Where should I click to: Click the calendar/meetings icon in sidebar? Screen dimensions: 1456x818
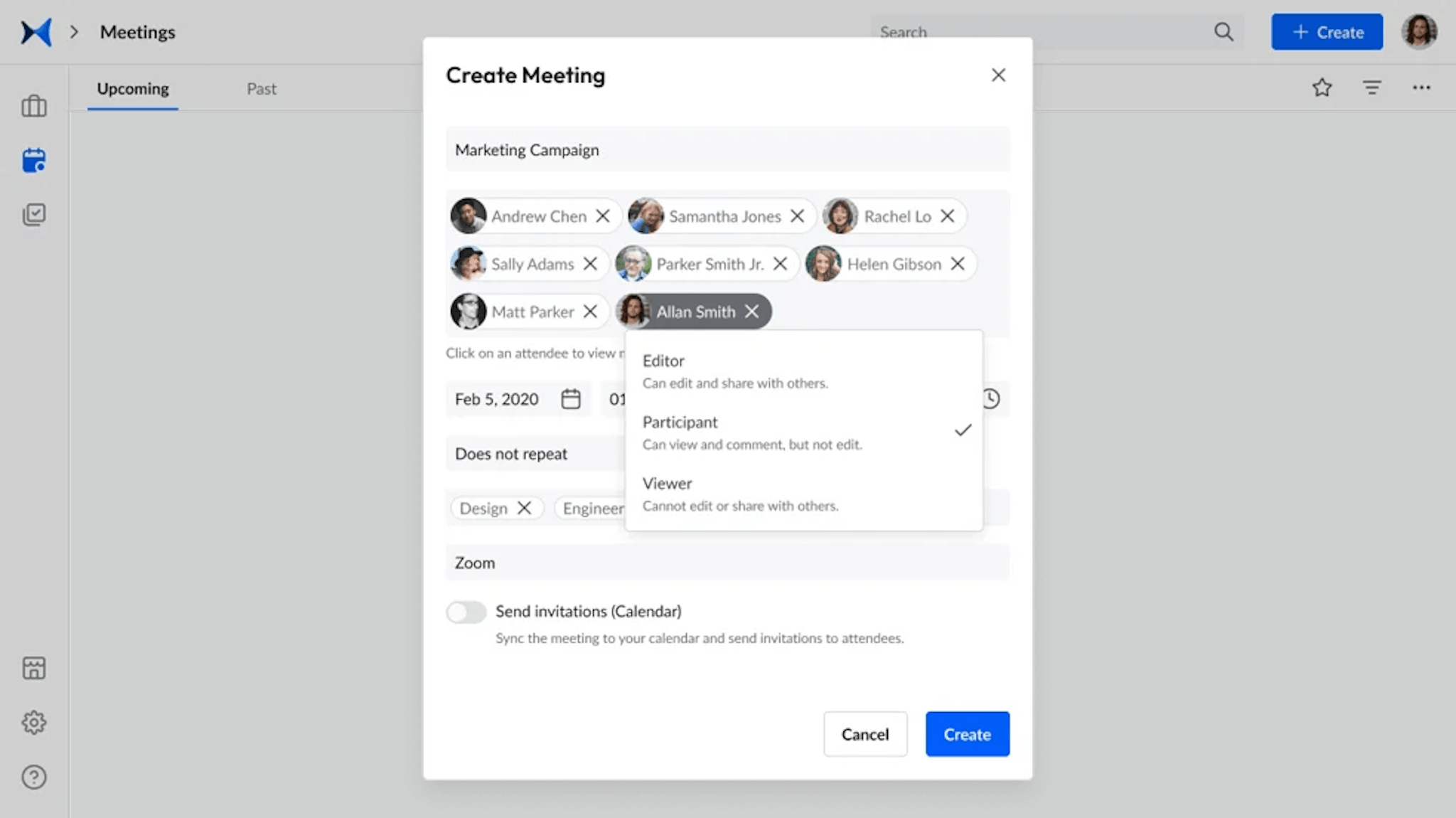point(33,160)
